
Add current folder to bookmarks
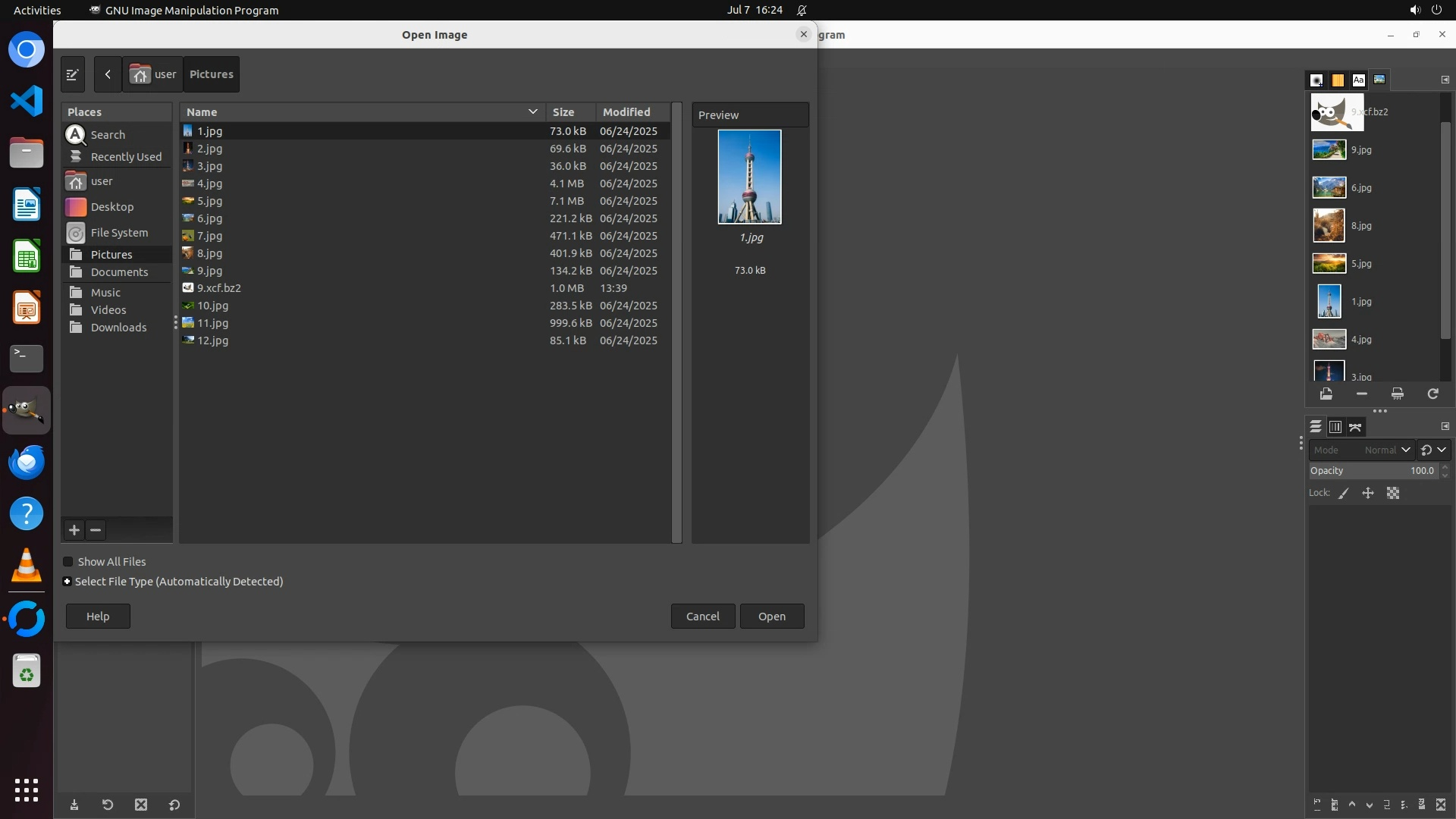click(74, 530)
